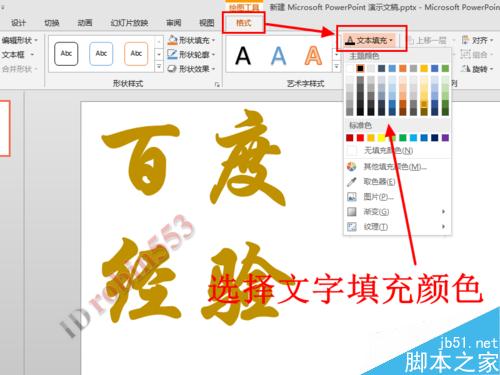Pick the black theme color swatch

tap(360, 69)
